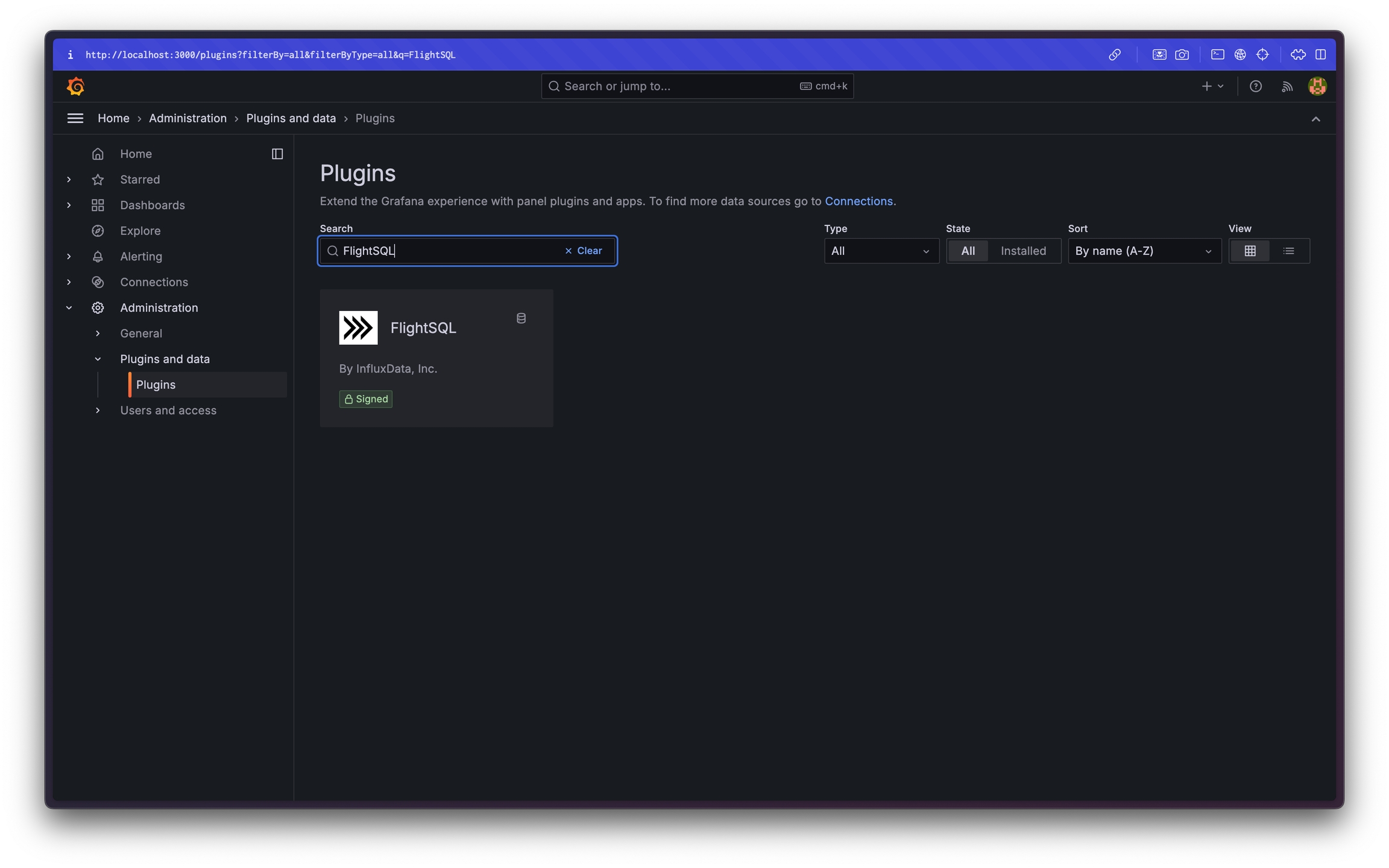
Task: Click the dock menu sidebar icon
Action: 277,154
